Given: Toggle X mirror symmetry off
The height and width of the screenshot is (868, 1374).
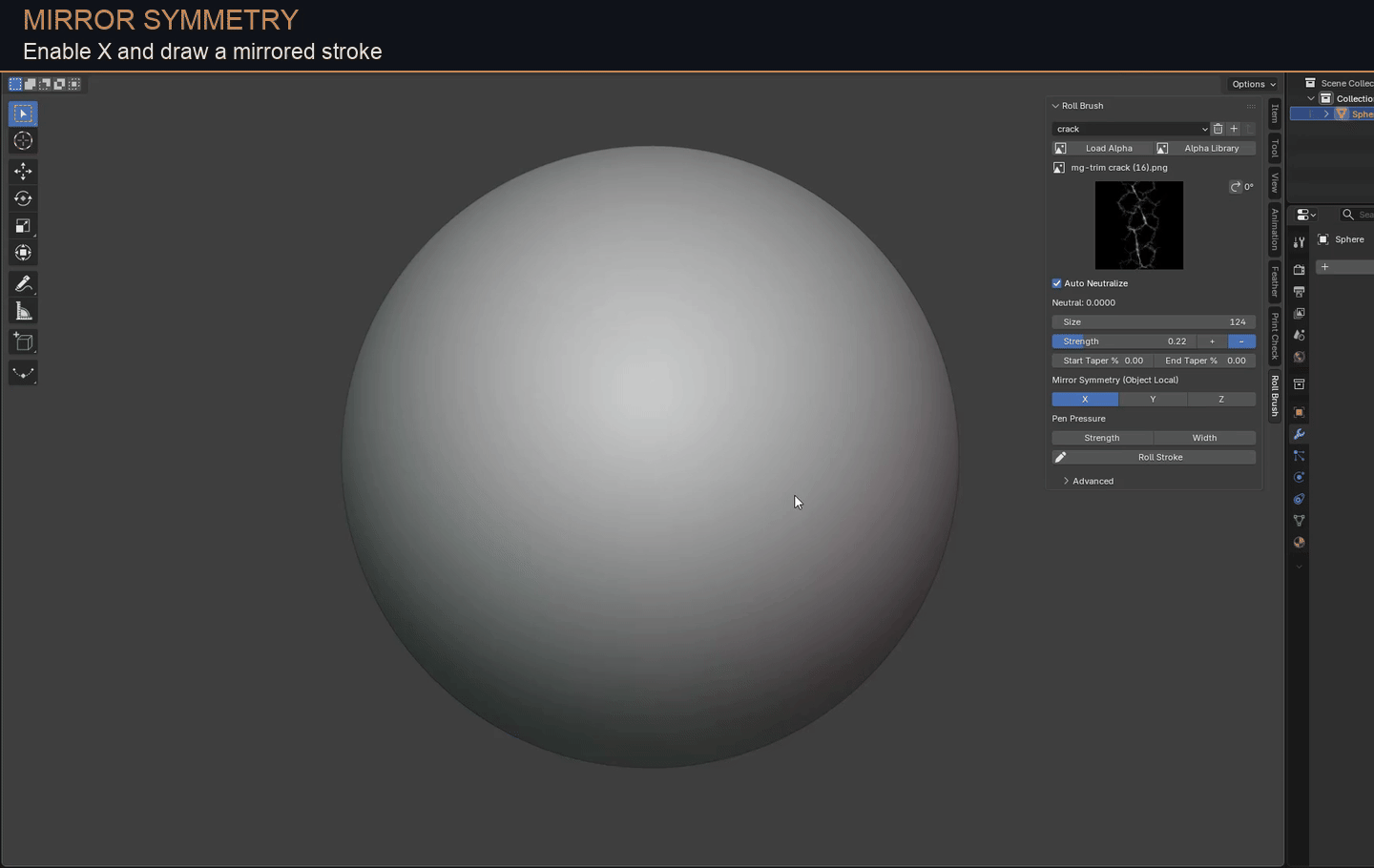Looking at the screenshot, I should (1085, 400).
